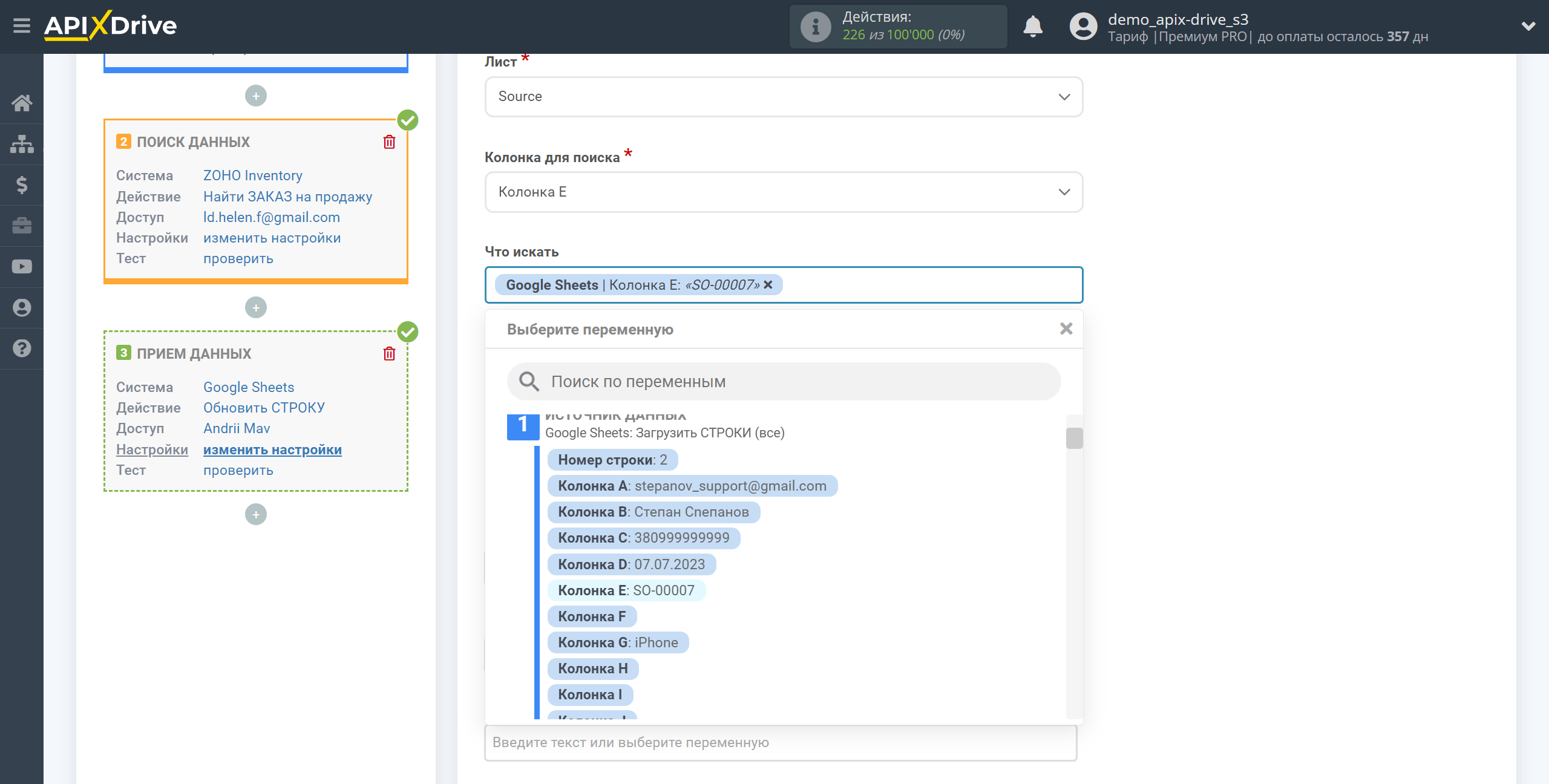Click Найти ЗАКАЗ на продажу link
The width and height of the screenshot is (1549, 784).
tap(287, 197)
